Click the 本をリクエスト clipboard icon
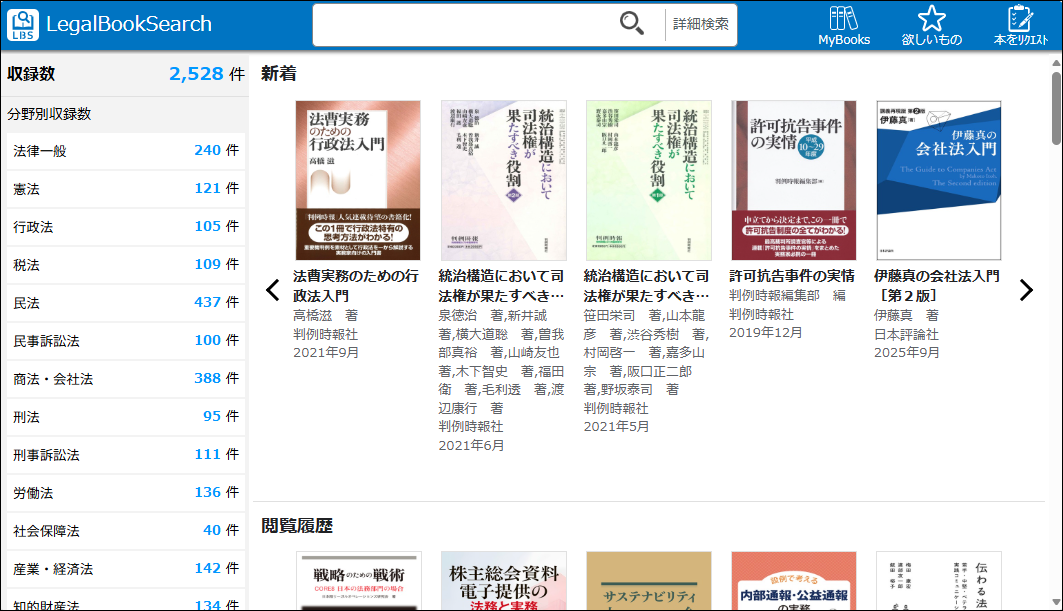Screen dimensions: 1063x611 [x=1020, y=25]
